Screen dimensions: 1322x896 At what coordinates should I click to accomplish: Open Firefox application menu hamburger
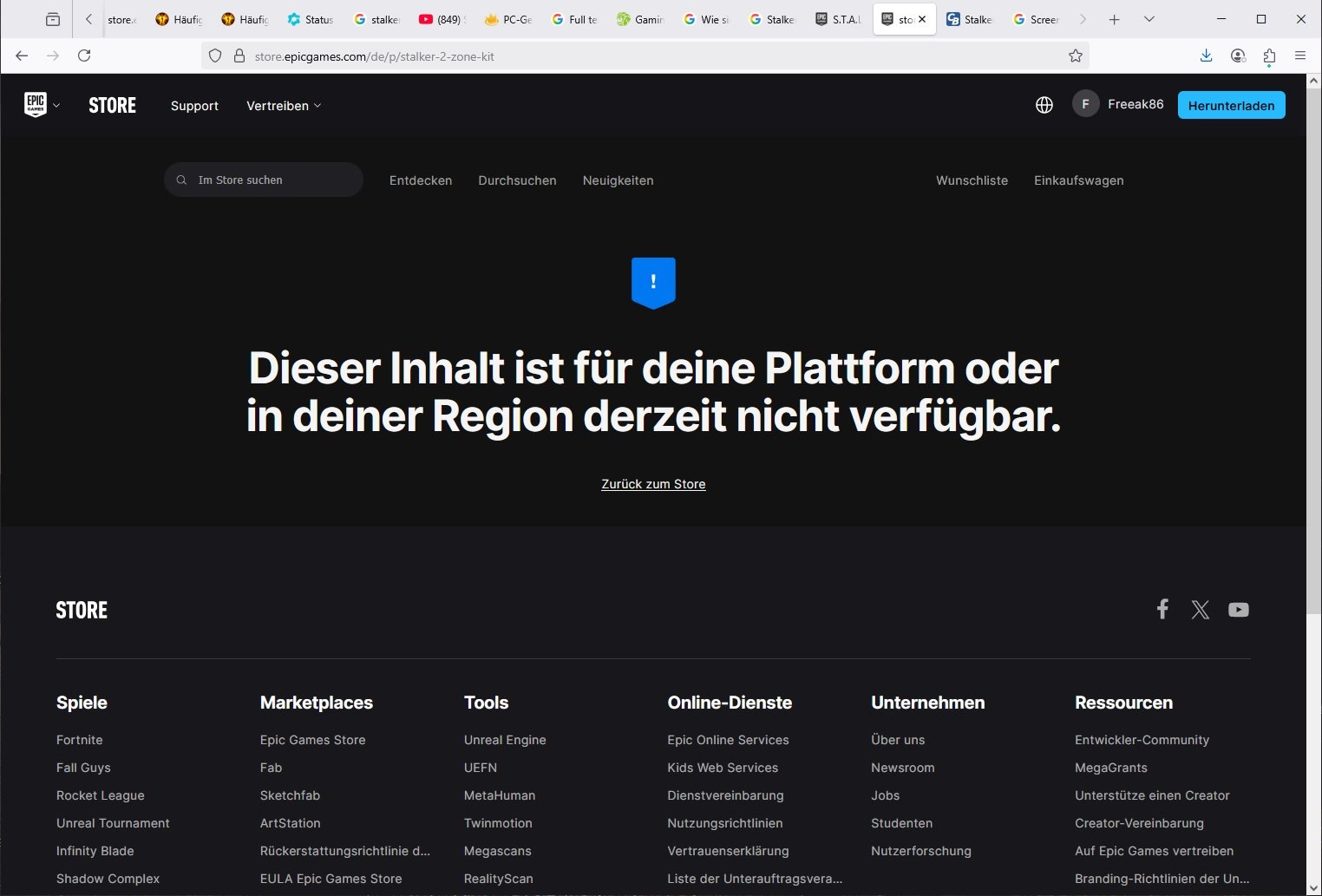coord(1300,56)
